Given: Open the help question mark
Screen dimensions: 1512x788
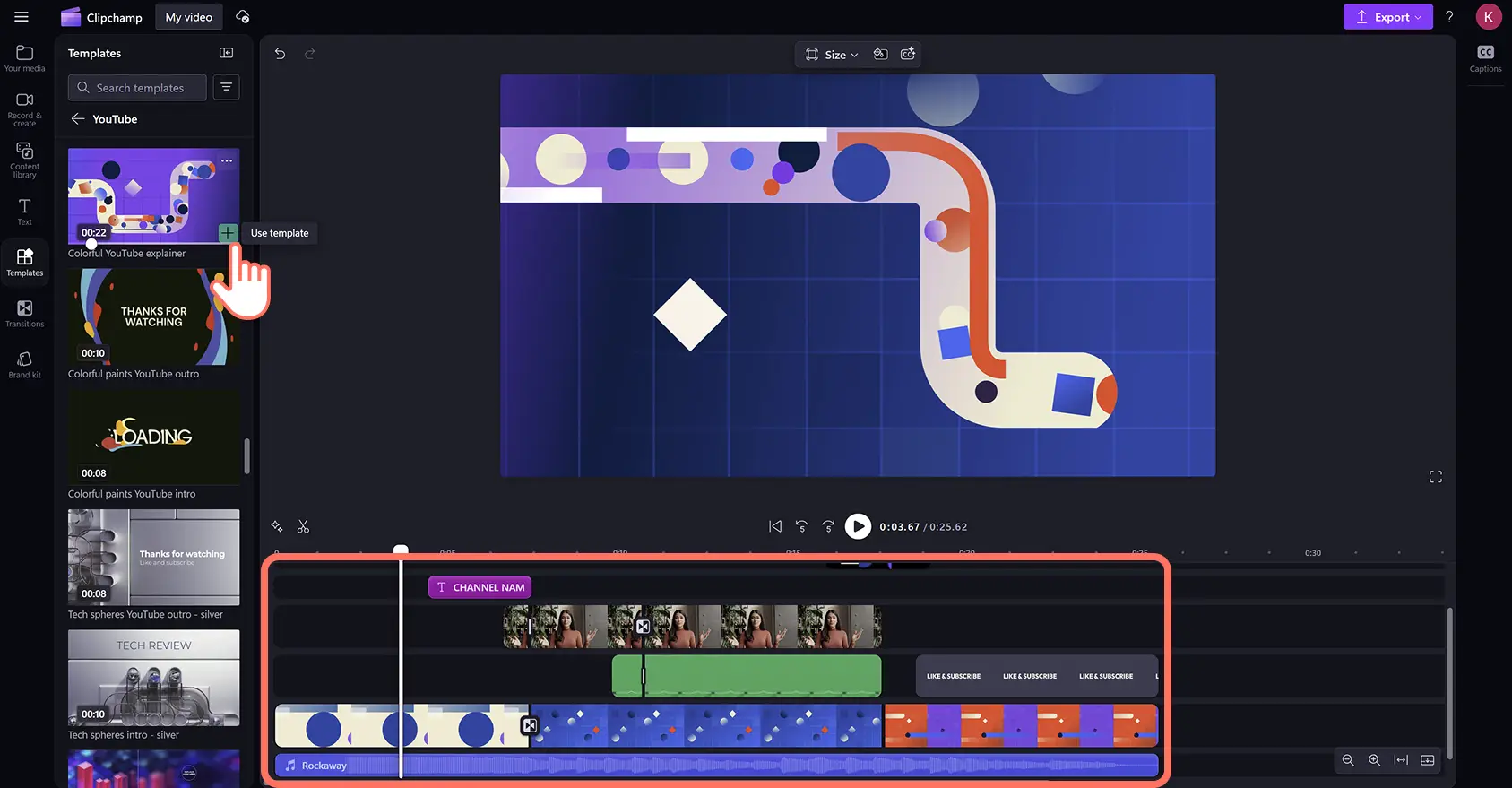Looking at the screenshot, I should (1449, 17).
